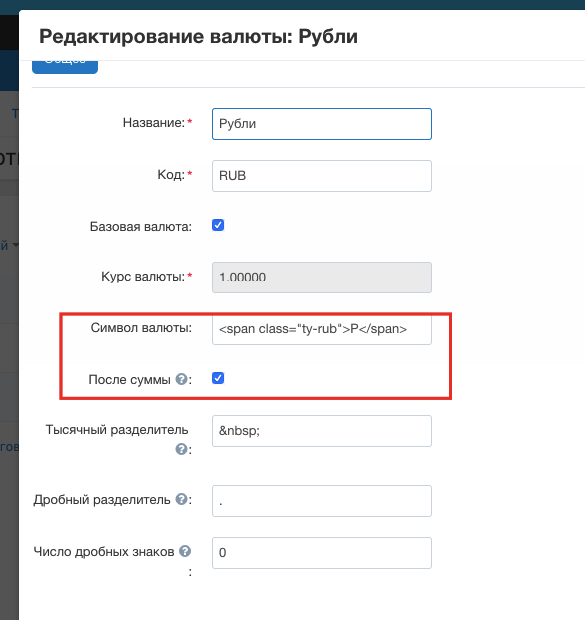Open the partially hidden link at left edge
This screenshot has height=620, width=585.
pos(9,447)
